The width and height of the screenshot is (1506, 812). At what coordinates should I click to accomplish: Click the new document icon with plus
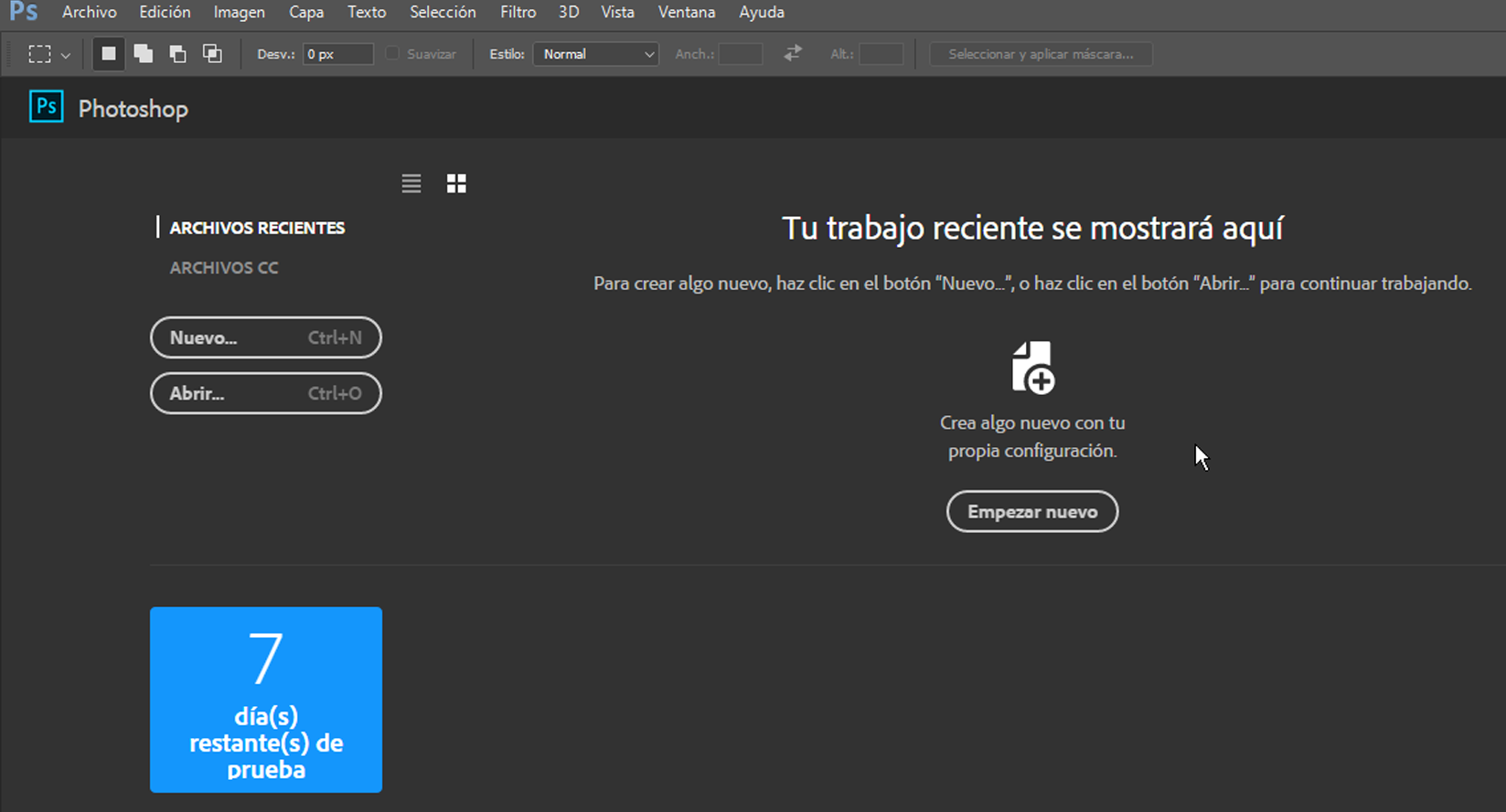(x=1032, y=368)
